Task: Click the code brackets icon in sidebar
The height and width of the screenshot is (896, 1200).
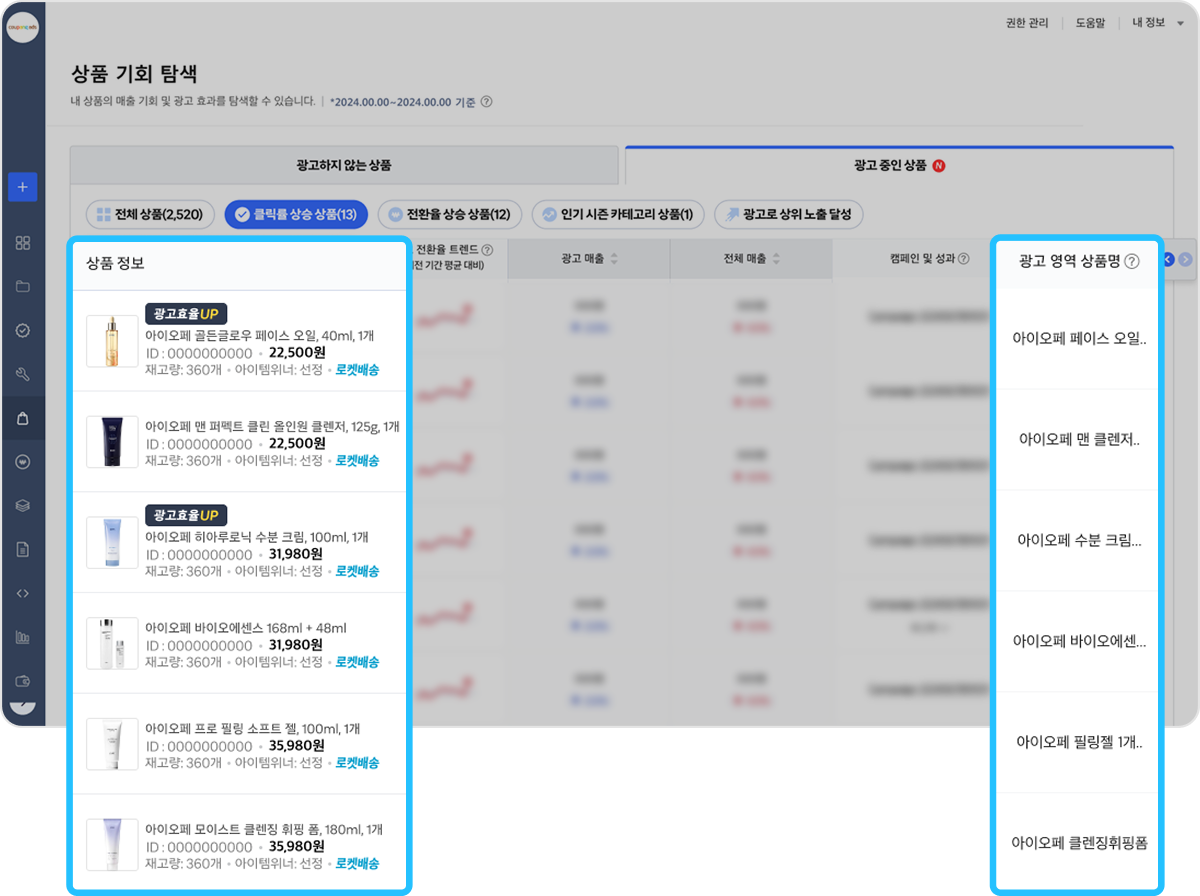Action: coord(23,593)
